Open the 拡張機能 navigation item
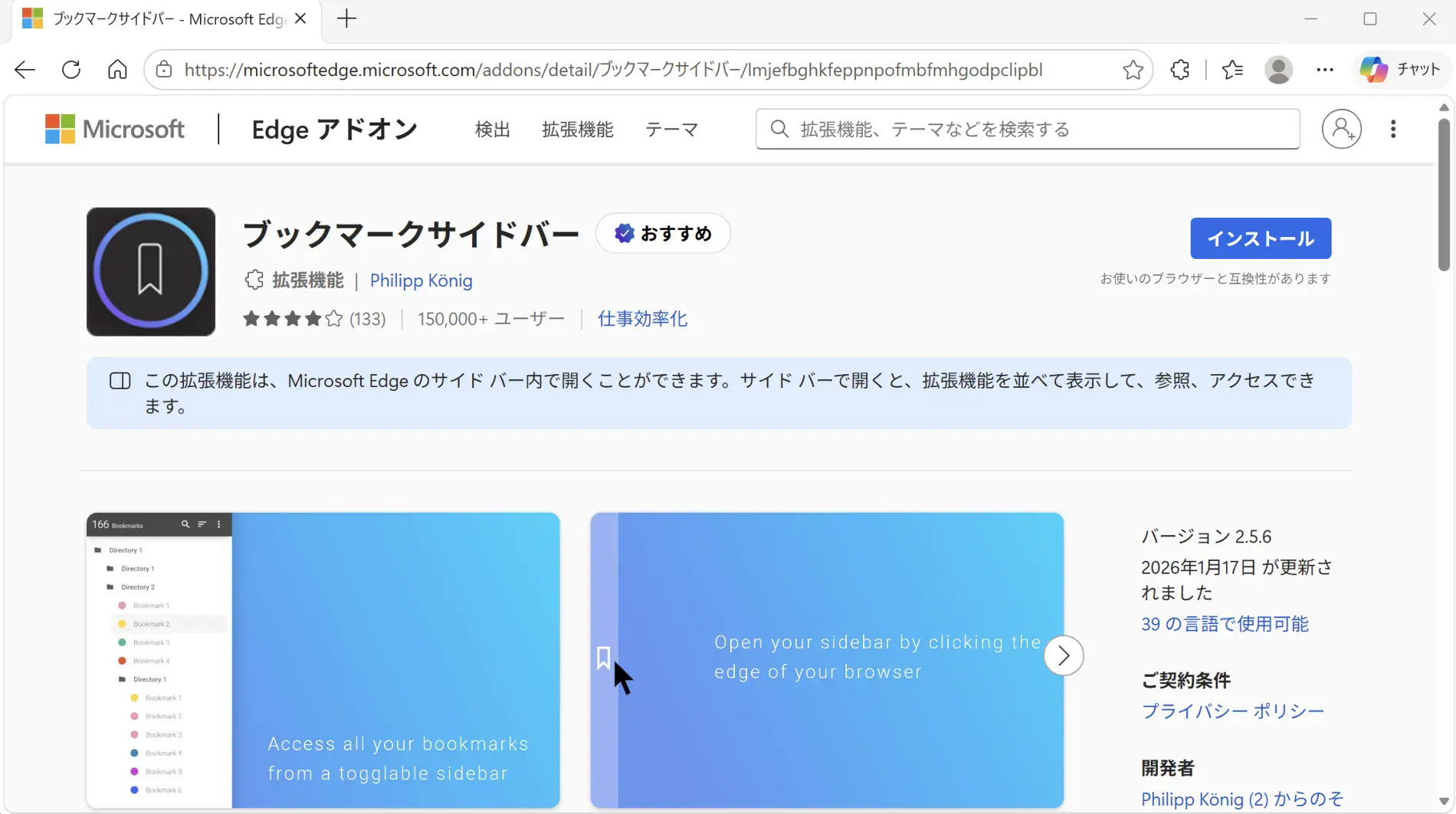The image size is (1456, 814). [x=578, y=130]
